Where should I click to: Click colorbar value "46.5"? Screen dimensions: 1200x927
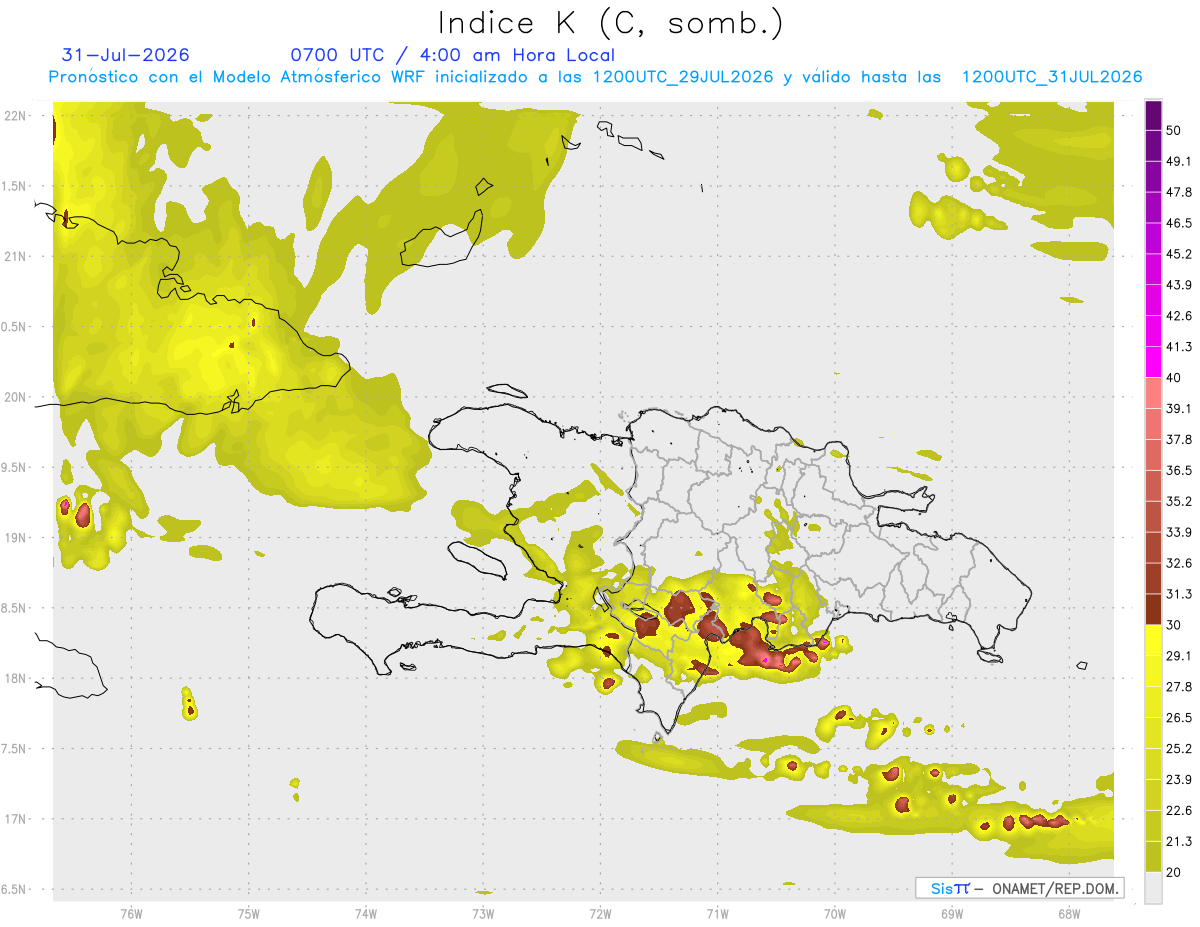tap(1180, 223)
